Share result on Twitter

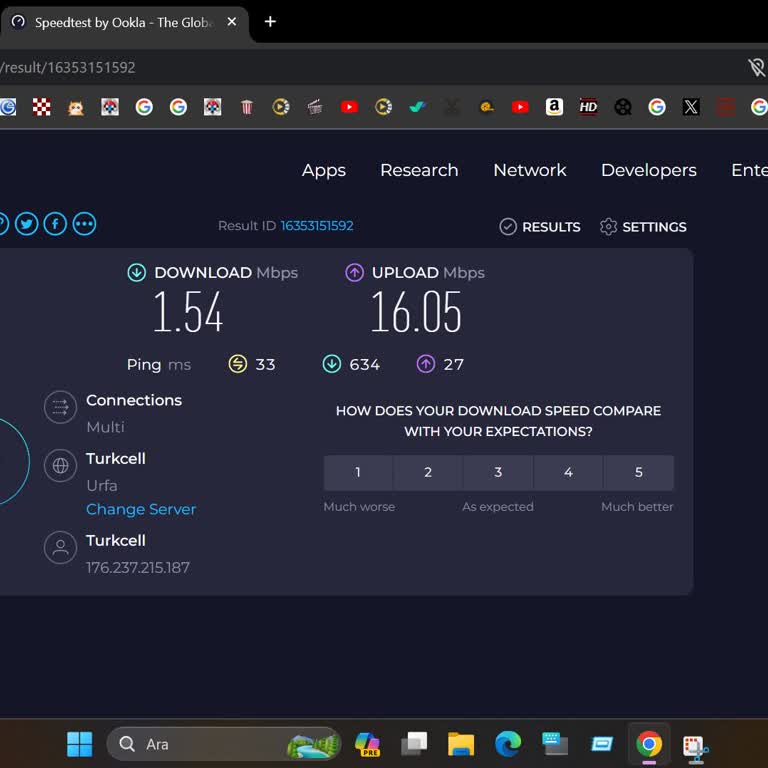point(26,224)
